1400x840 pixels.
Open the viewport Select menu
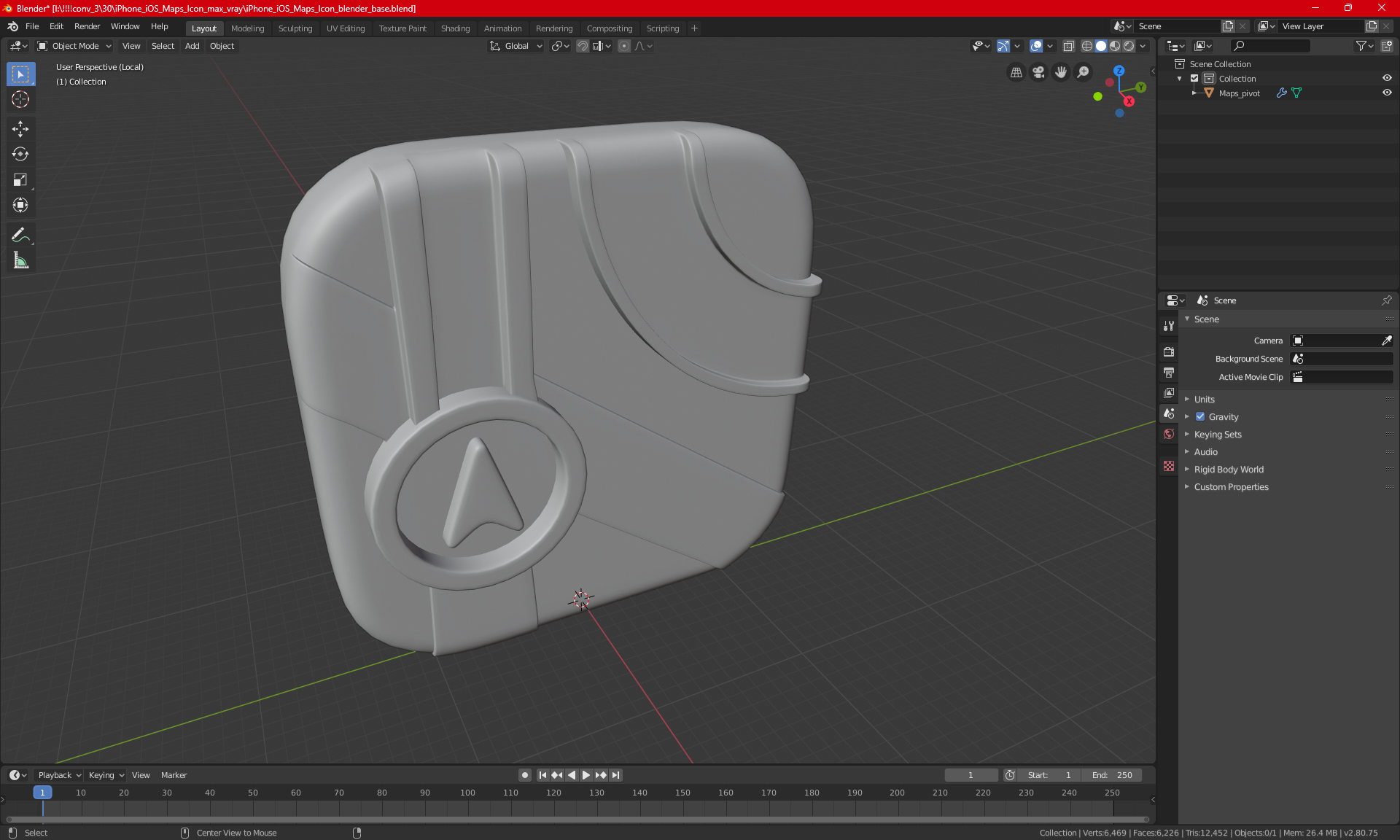(x=163, y=46)
